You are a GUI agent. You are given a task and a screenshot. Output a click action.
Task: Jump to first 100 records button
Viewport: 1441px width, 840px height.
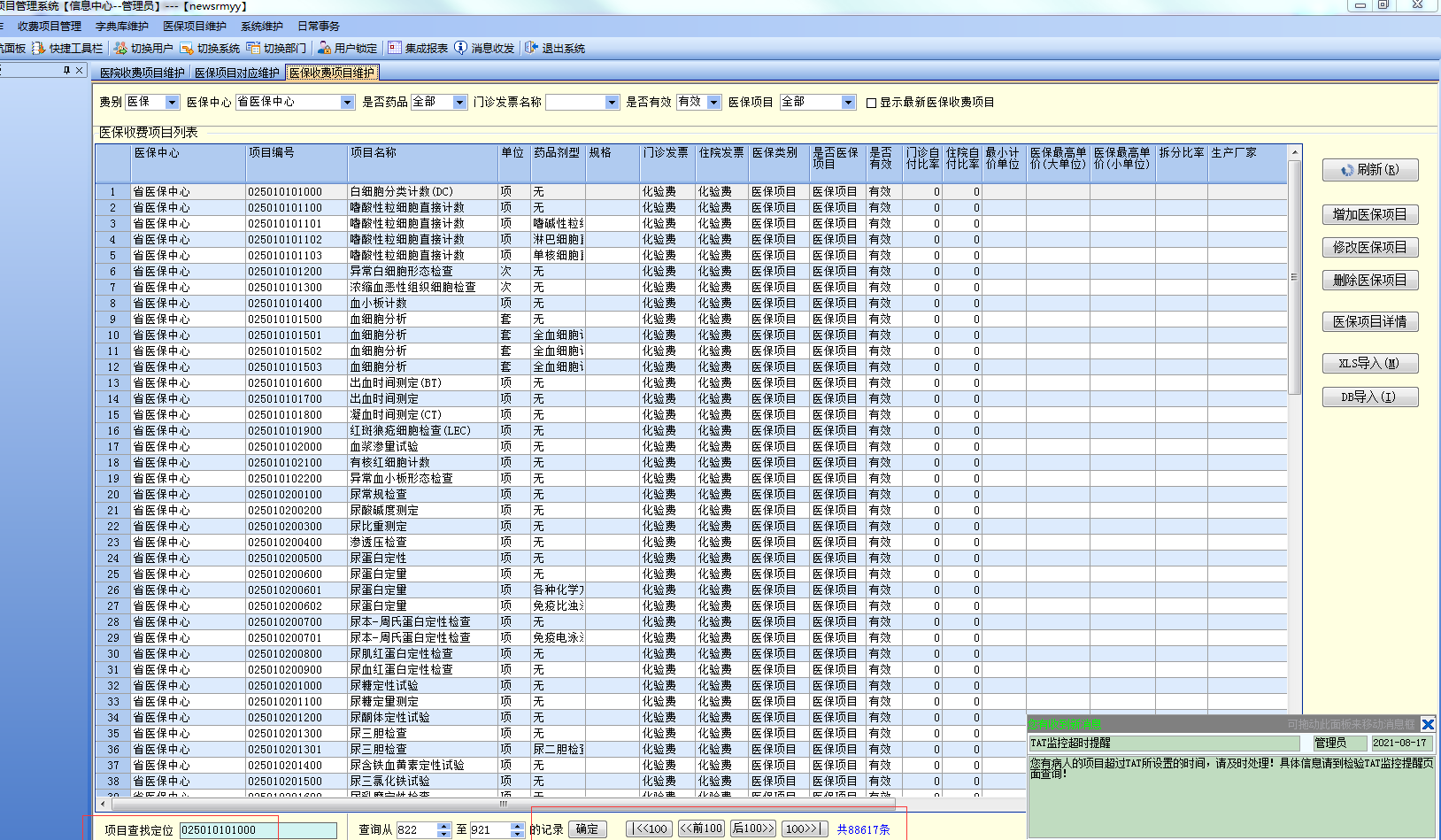(649, 829)
